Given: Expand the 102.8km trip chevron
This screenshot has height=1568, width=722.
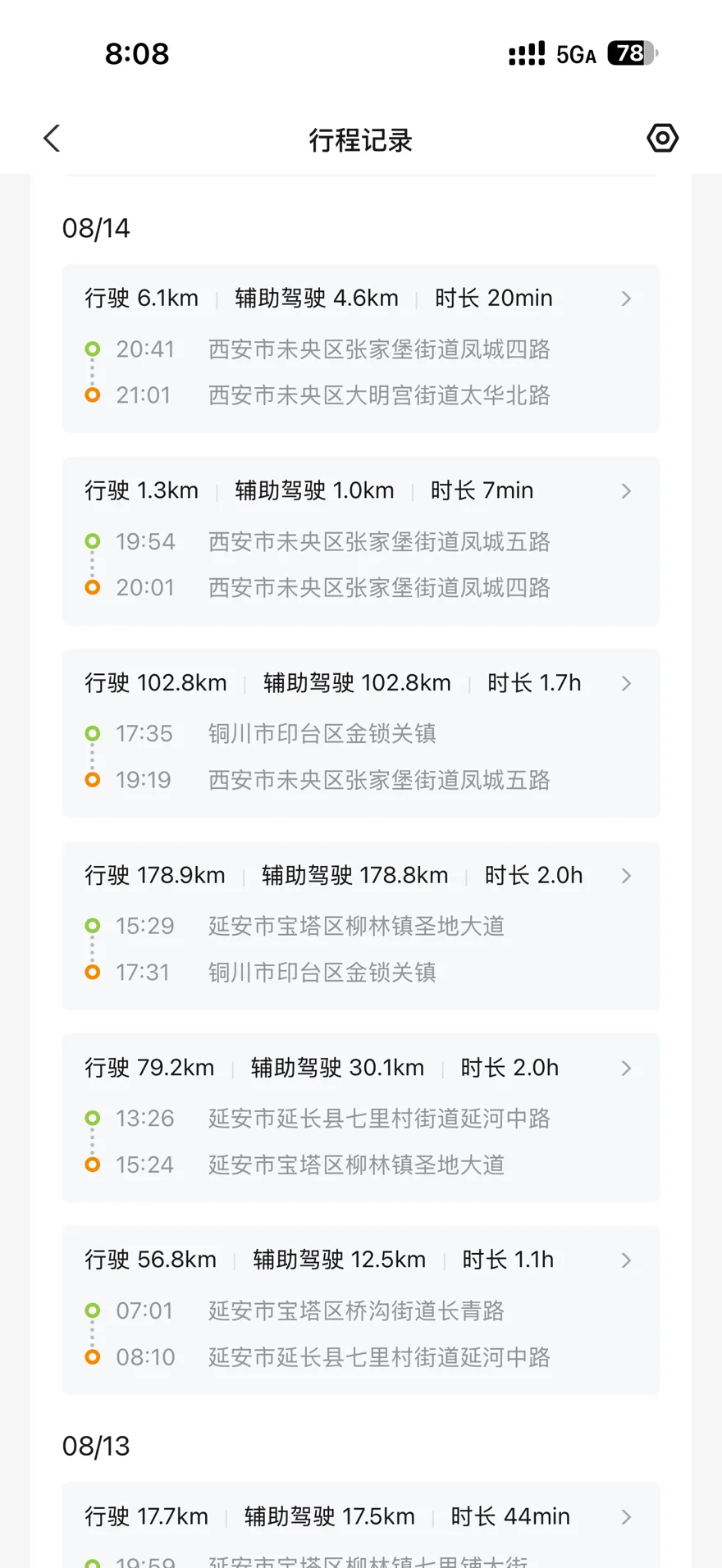Looking at the screenshot, I should tap(626, 683).
